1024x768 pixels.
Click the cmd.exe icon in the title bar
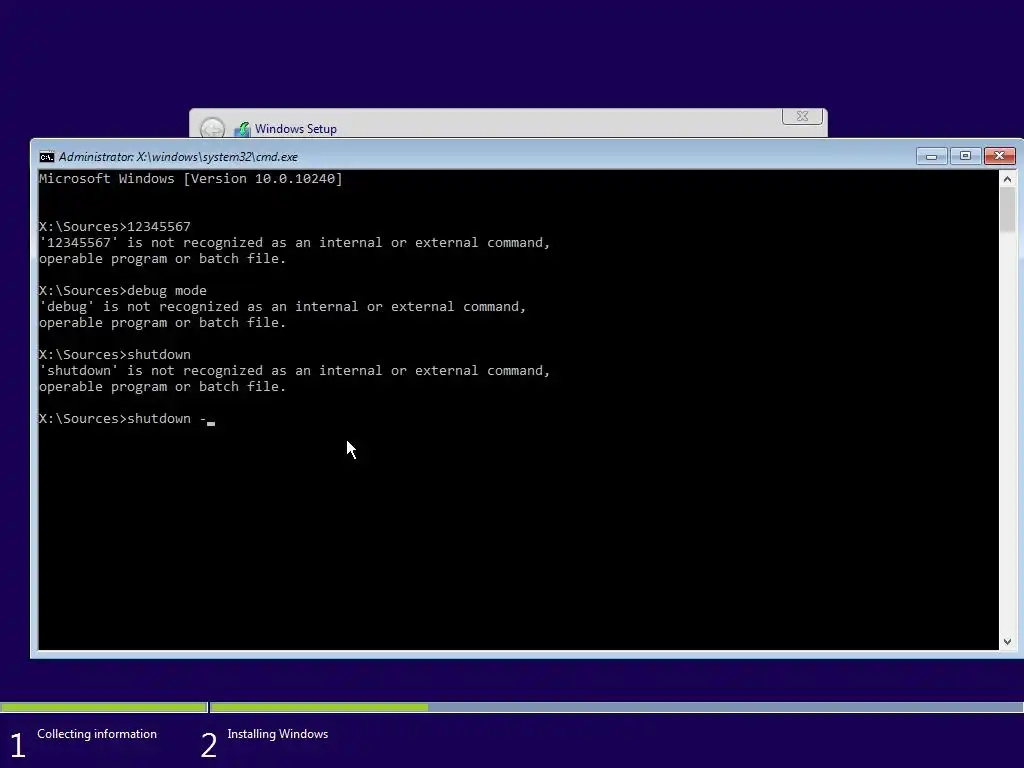click(46, 157)
